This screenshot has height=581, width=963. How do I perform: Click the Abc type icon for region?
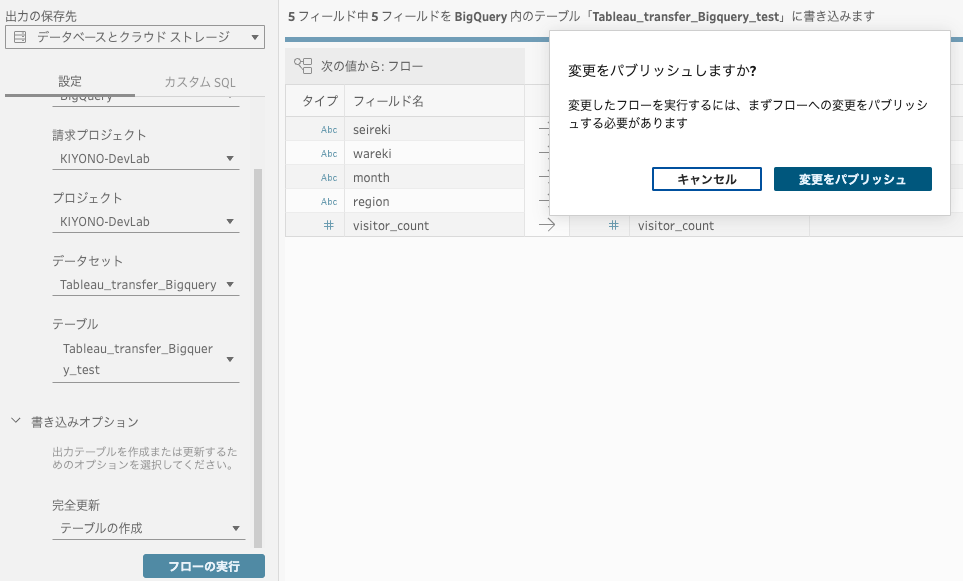tap(329, 201)
